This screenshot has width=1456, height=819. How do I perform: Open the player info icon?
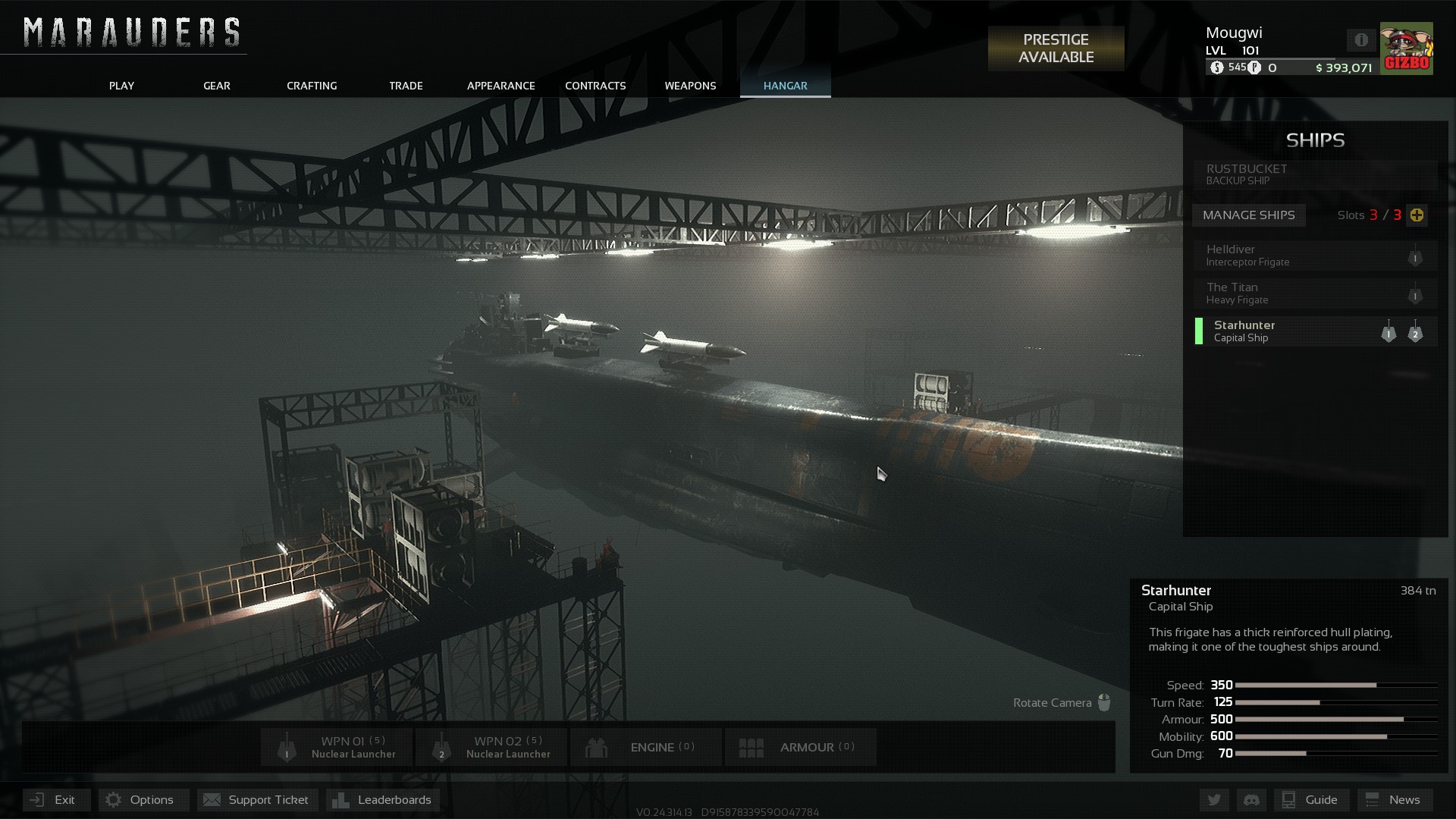tap(1361, 39)
